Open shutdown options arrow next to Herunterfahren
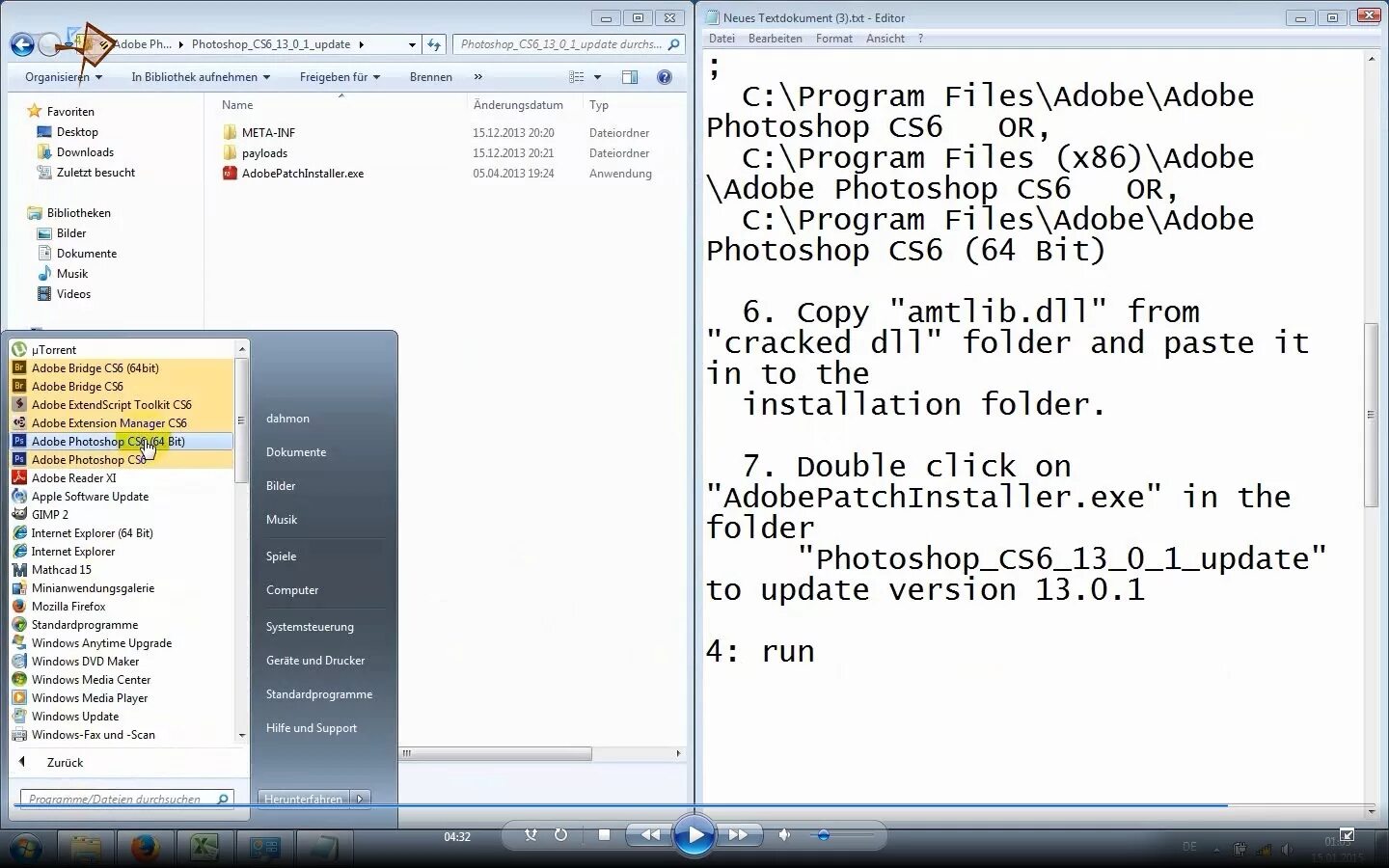The width and height of the screenshot is (1389, 868). [361, 799]
